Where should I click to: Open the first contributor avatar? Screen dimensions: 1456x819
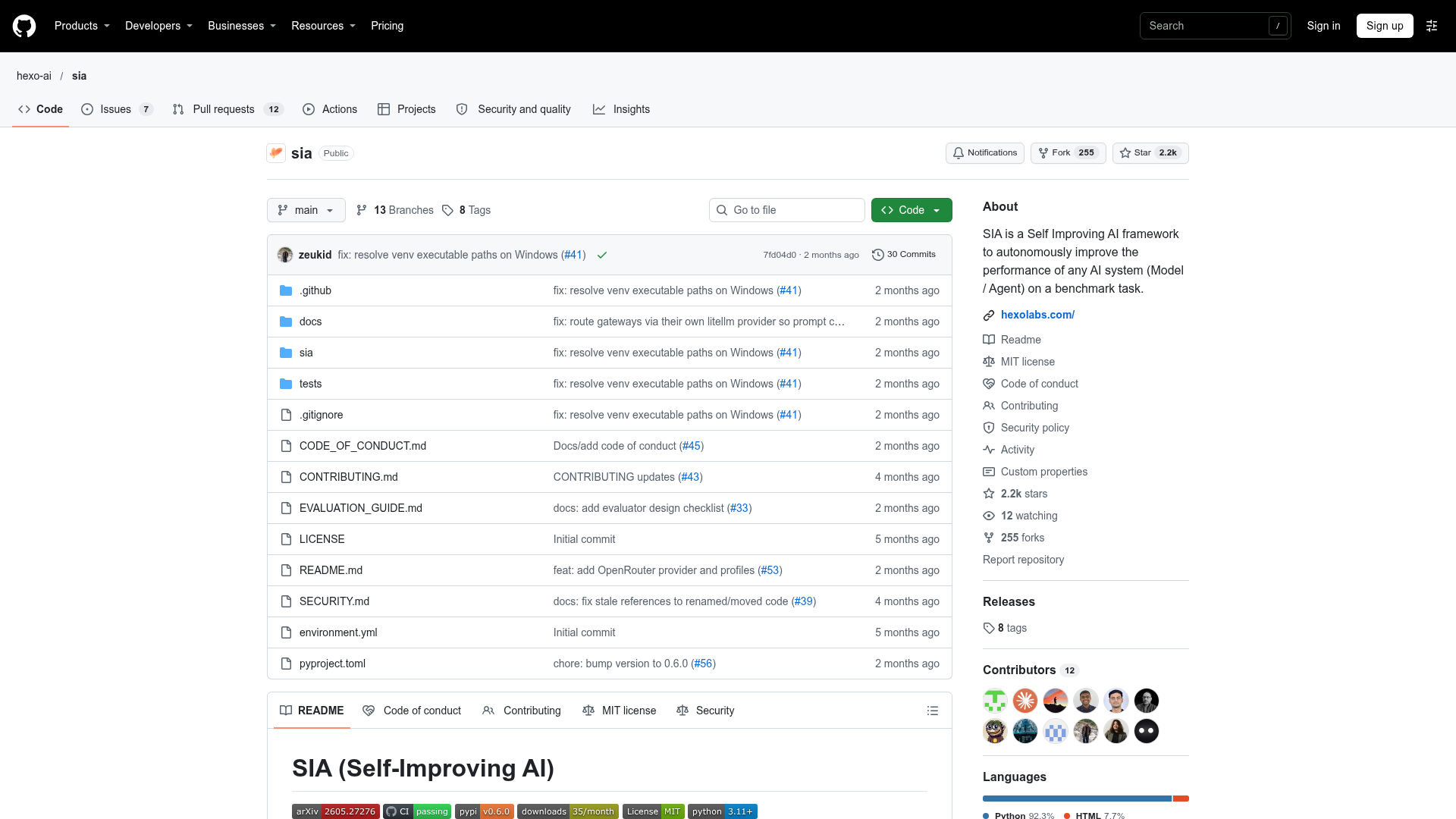[995, 701]
